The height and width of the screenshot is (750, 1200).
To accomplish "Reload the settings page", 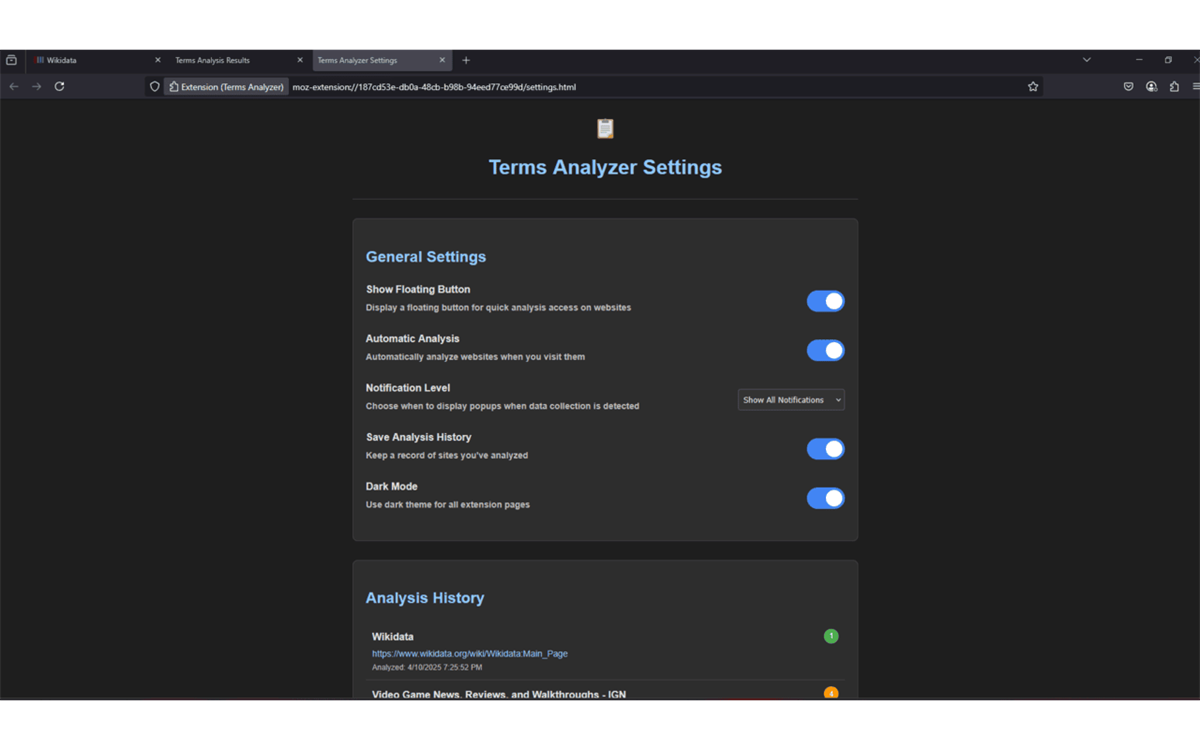I will (59, 86).
